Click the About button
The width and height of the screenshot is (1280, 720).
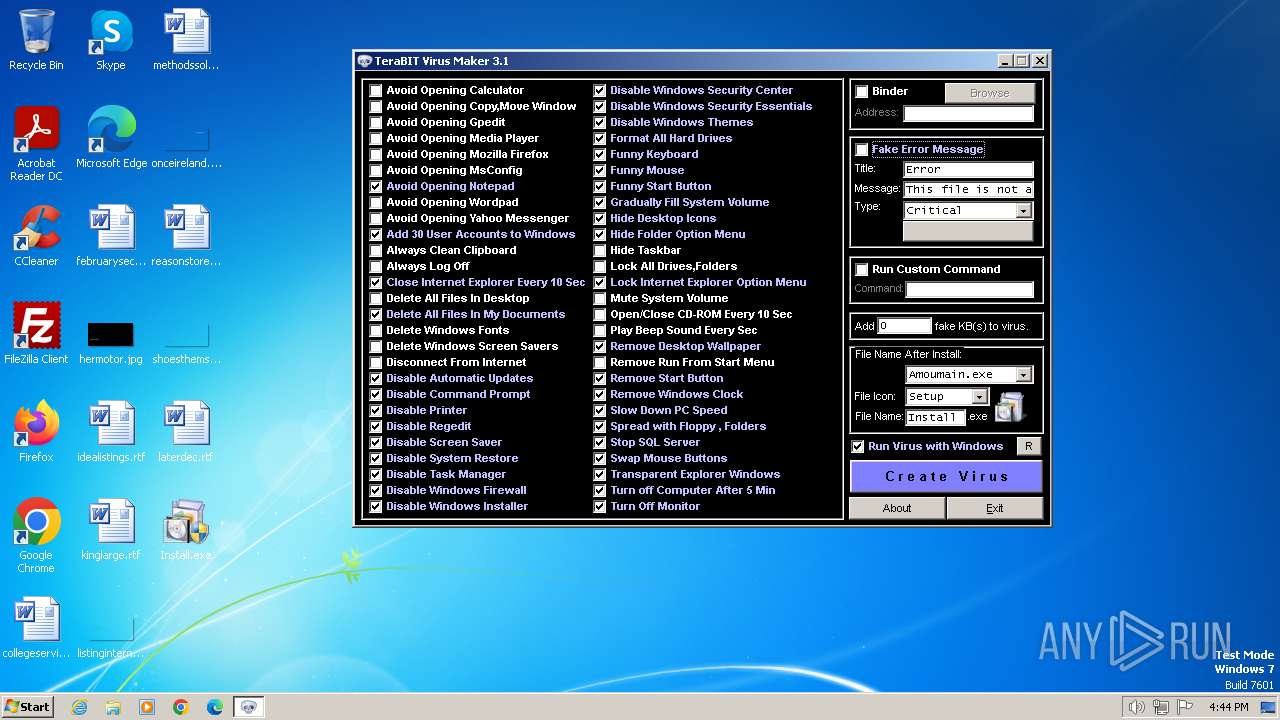tap(897, 508)
